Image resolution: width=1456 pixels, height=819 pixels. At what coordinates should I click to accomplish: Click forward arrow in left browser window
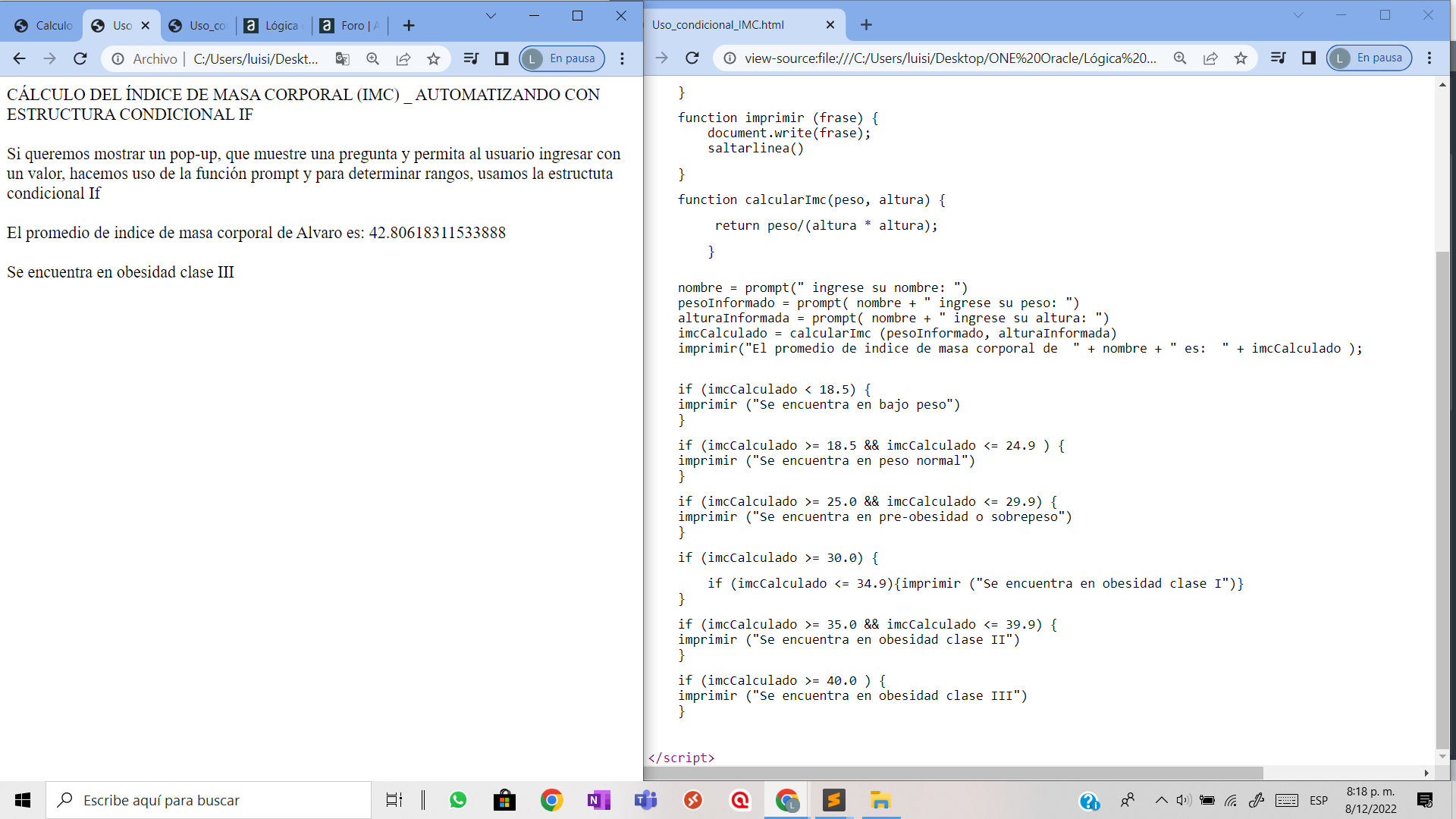50,58
